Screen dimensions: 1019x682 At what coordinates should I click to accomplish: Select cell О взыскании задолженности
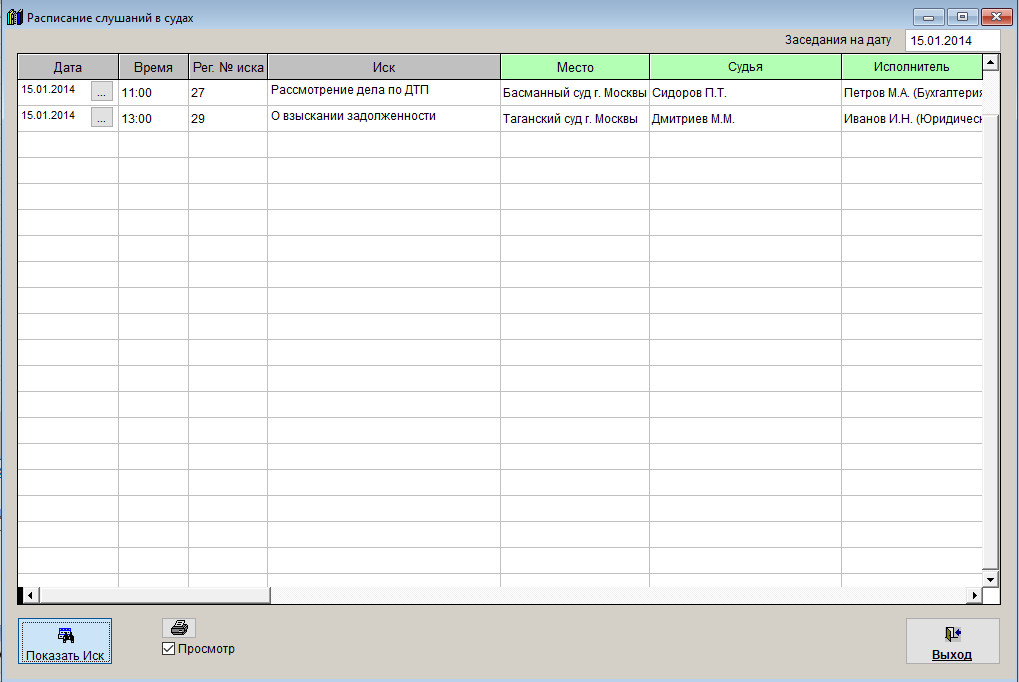[x=384, y=118]
